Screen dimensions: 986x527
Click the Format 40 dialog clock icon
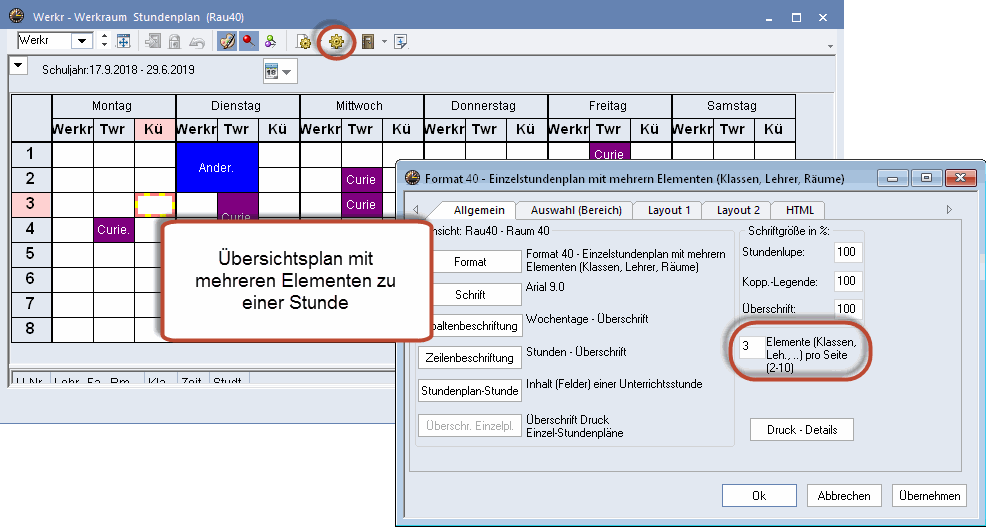[412, 178]
